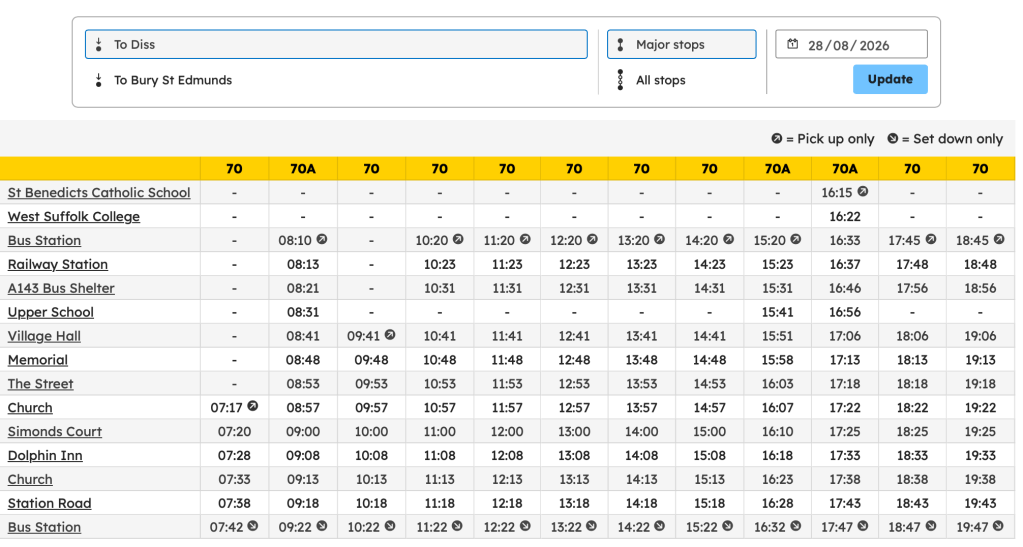Click the 08:31 Upper School time
1023x547 pixels.
[303, 312]
